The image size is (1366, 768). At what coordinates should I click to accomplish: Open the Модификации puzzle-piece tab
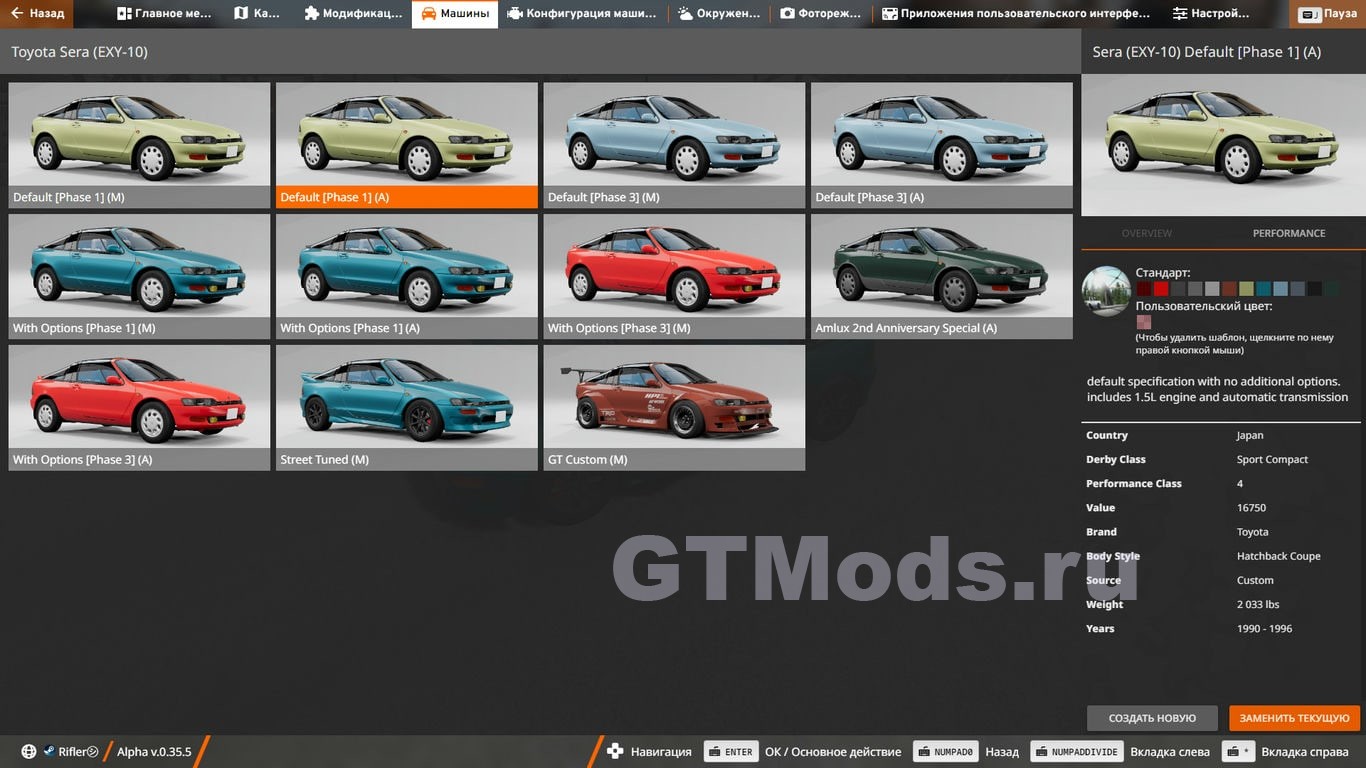[352, 14]
